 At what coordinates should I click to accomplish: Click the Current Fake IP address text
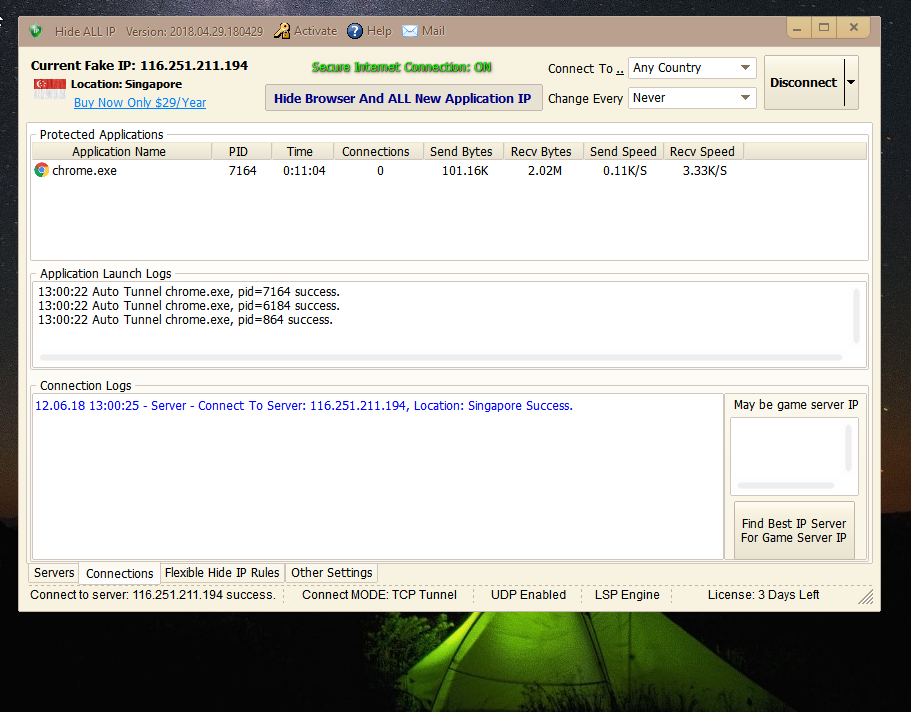139,65
